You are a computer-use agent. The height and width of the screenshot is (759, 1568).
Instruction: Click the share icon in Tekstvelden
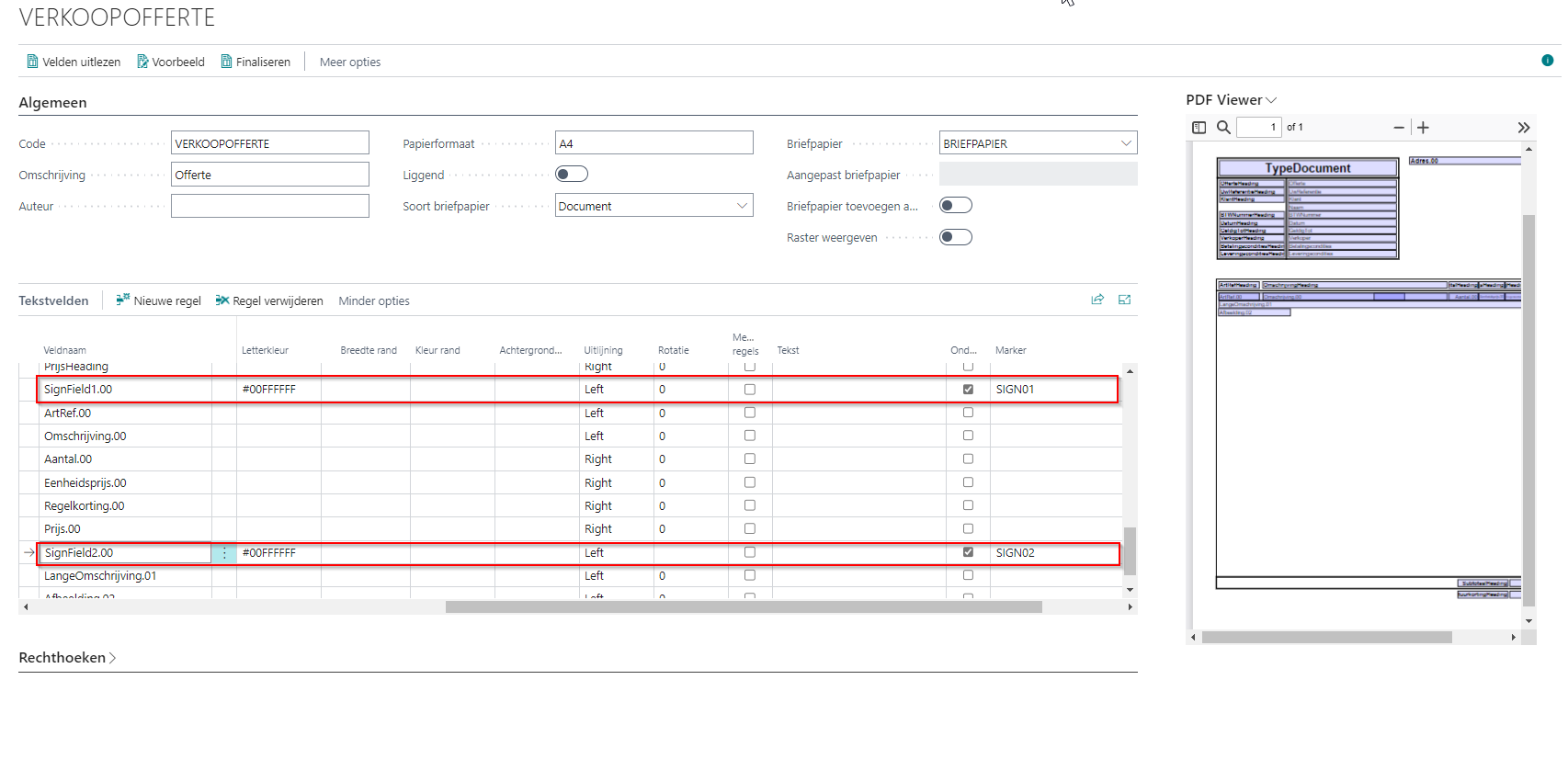coord(1096,300)
